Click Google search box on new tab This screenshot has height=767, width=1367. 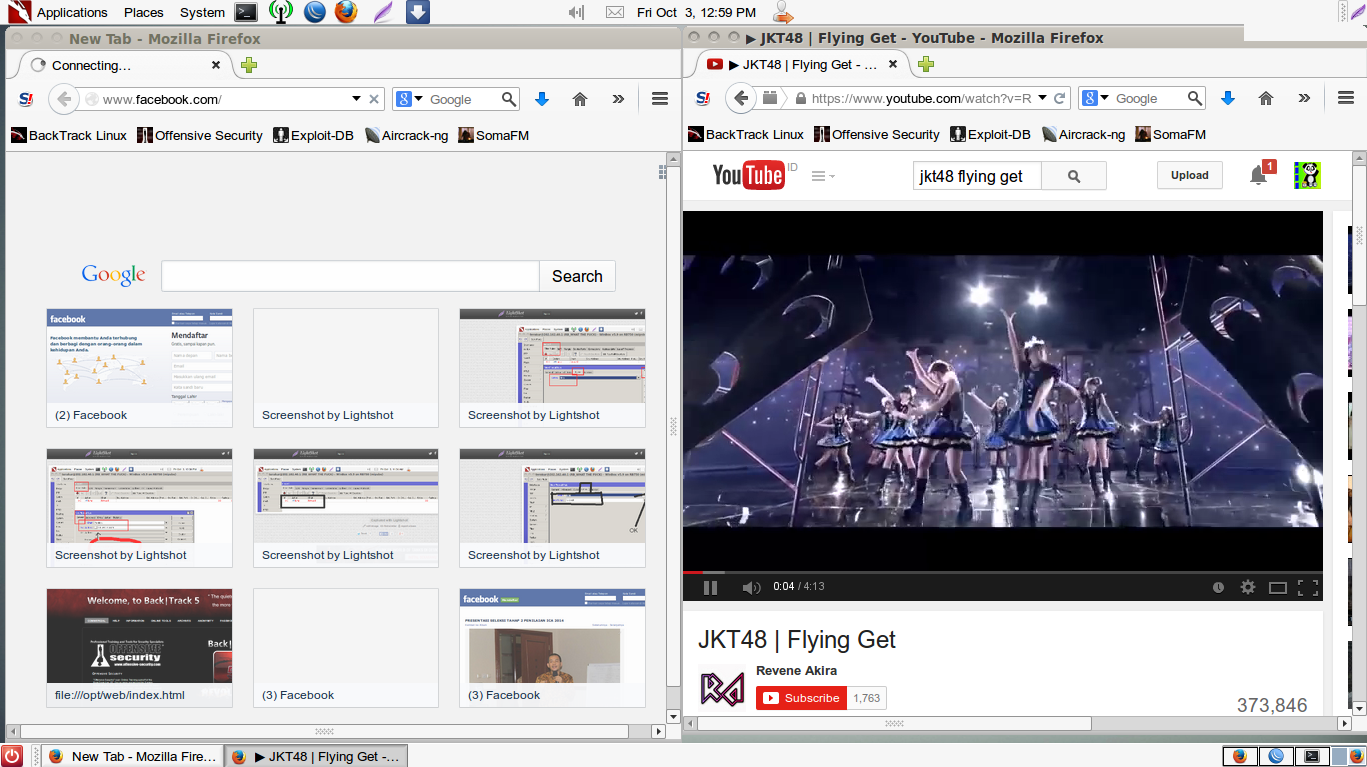click(x=350, y=276)
